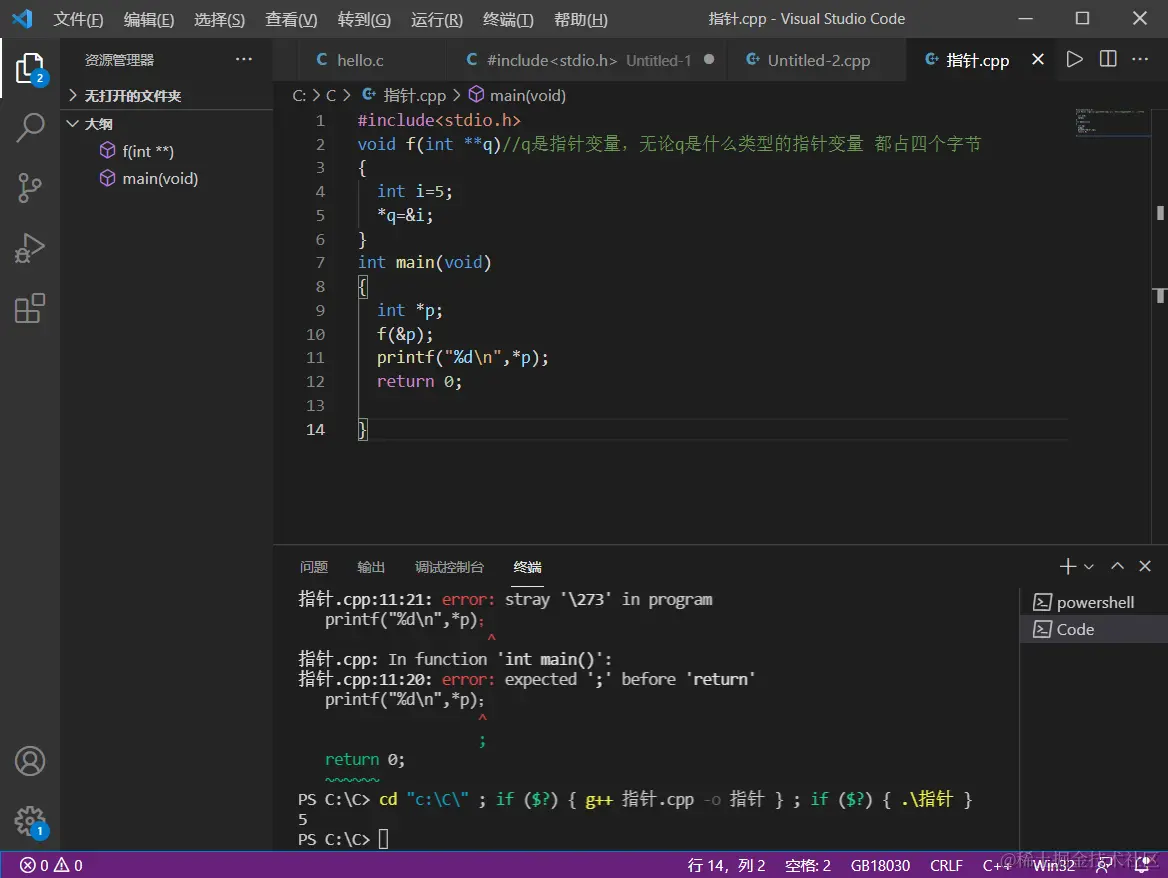Open the 编辑(E) menu
Image resolution: width=1168 pixels, height=878 pixels.
(148, 19)
